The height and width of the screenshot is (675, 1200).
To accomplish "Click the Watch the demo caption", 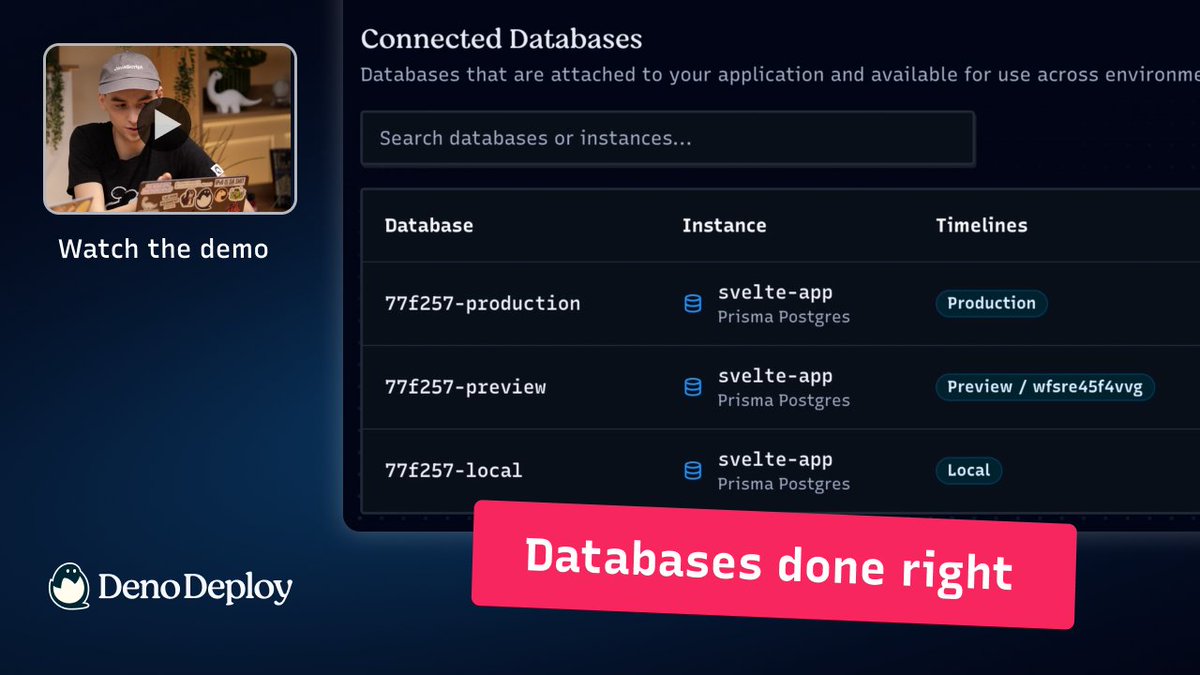I will [x=163, y=248].
